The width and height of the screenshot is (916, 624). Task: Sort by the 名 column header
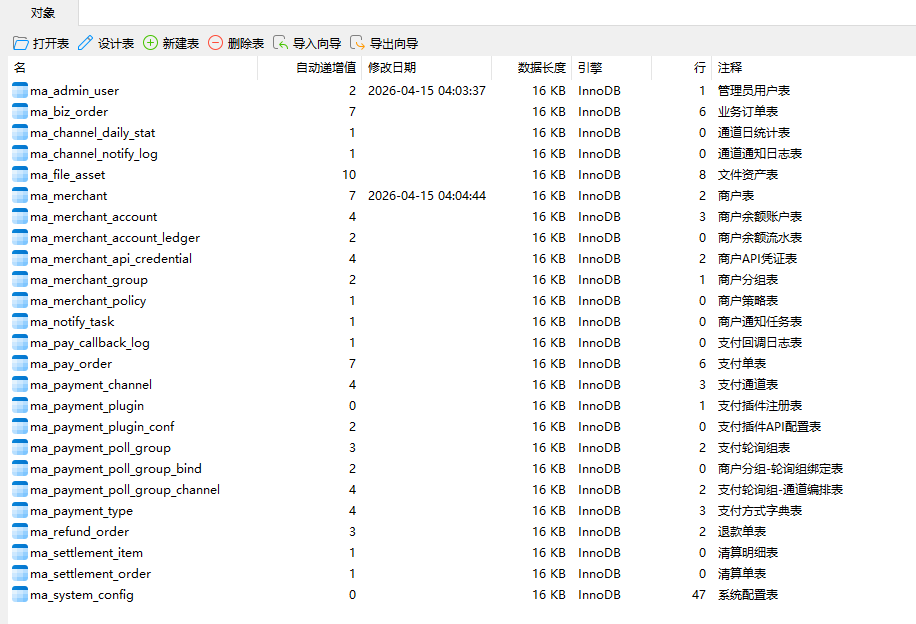pos(21,68)
